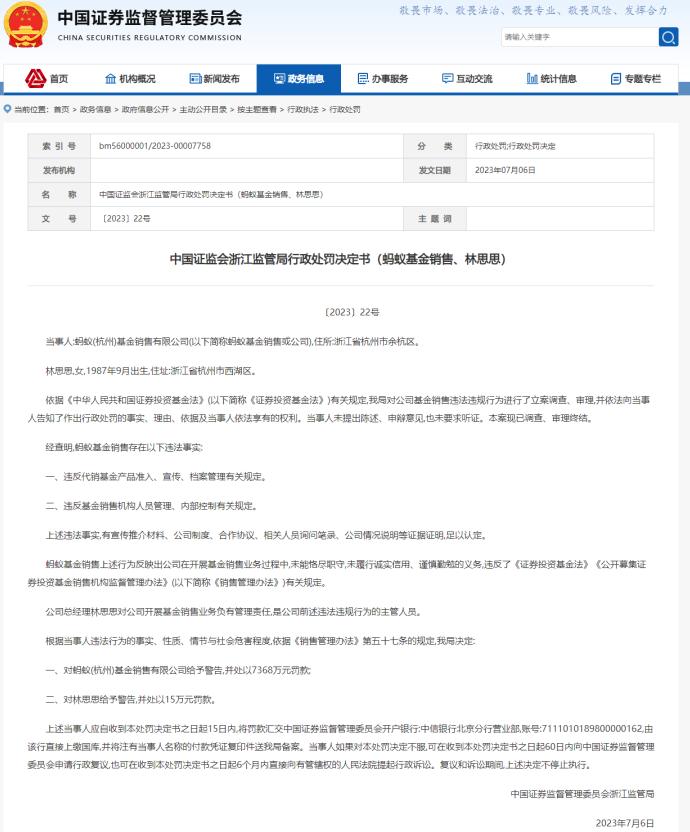Click violation item 一、违反代销基金产品准入

[156, 477]
